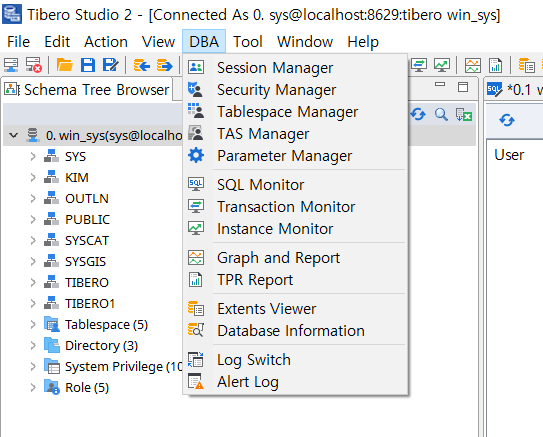Click the Alert Log warning icon
543x437 pixels.
(196, 382)
